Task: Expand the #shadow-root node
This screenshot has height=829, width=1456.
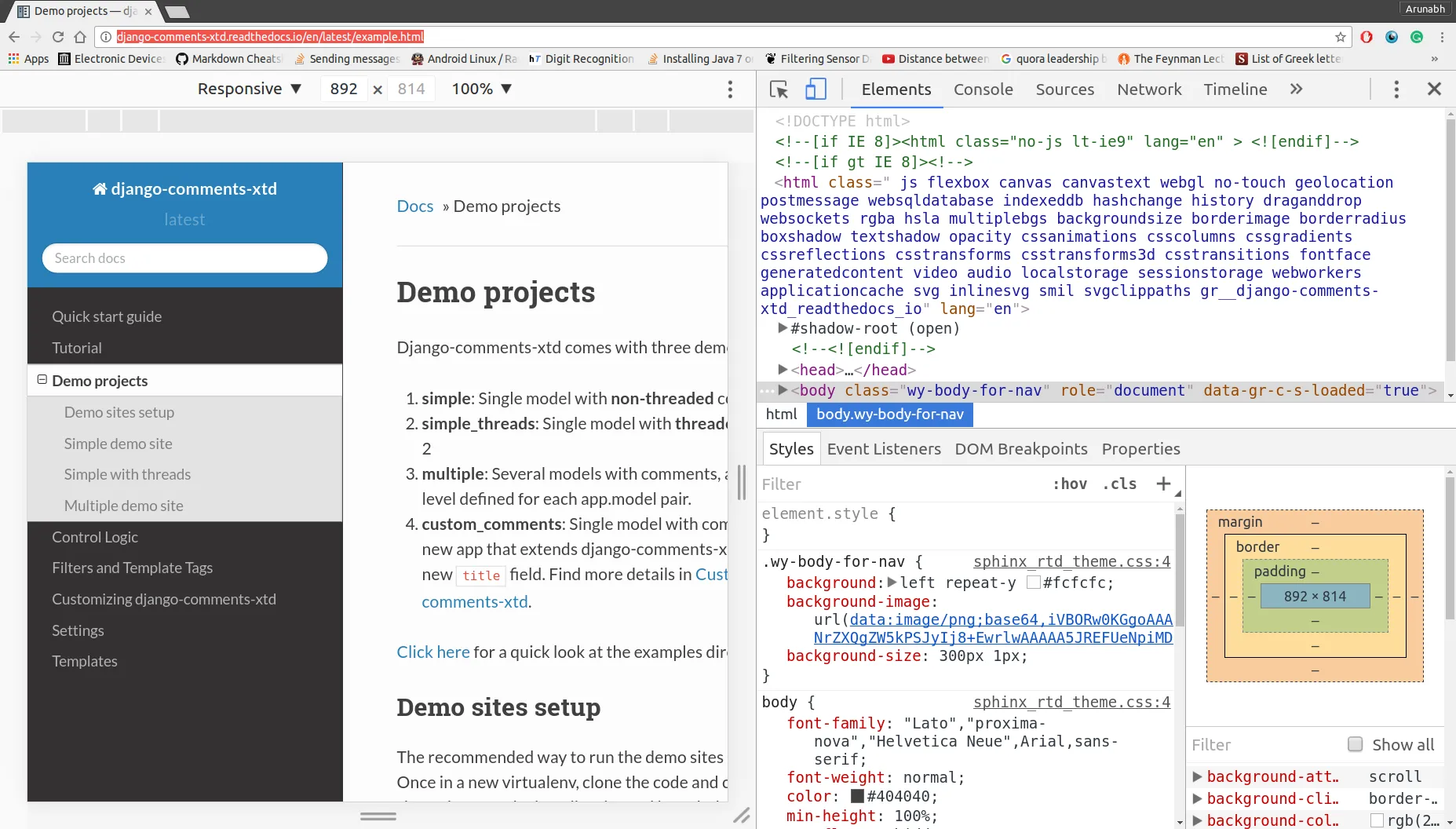Action: tap(783, 328)
